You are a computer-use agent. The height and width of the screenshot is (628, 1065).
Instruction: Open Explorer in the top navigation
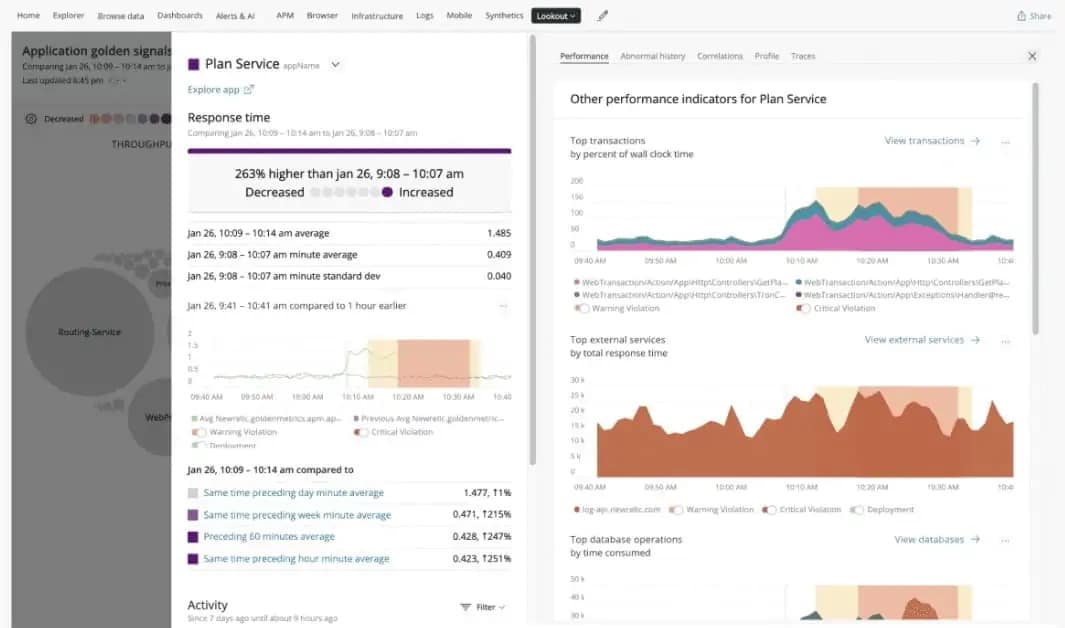(68, 15)
